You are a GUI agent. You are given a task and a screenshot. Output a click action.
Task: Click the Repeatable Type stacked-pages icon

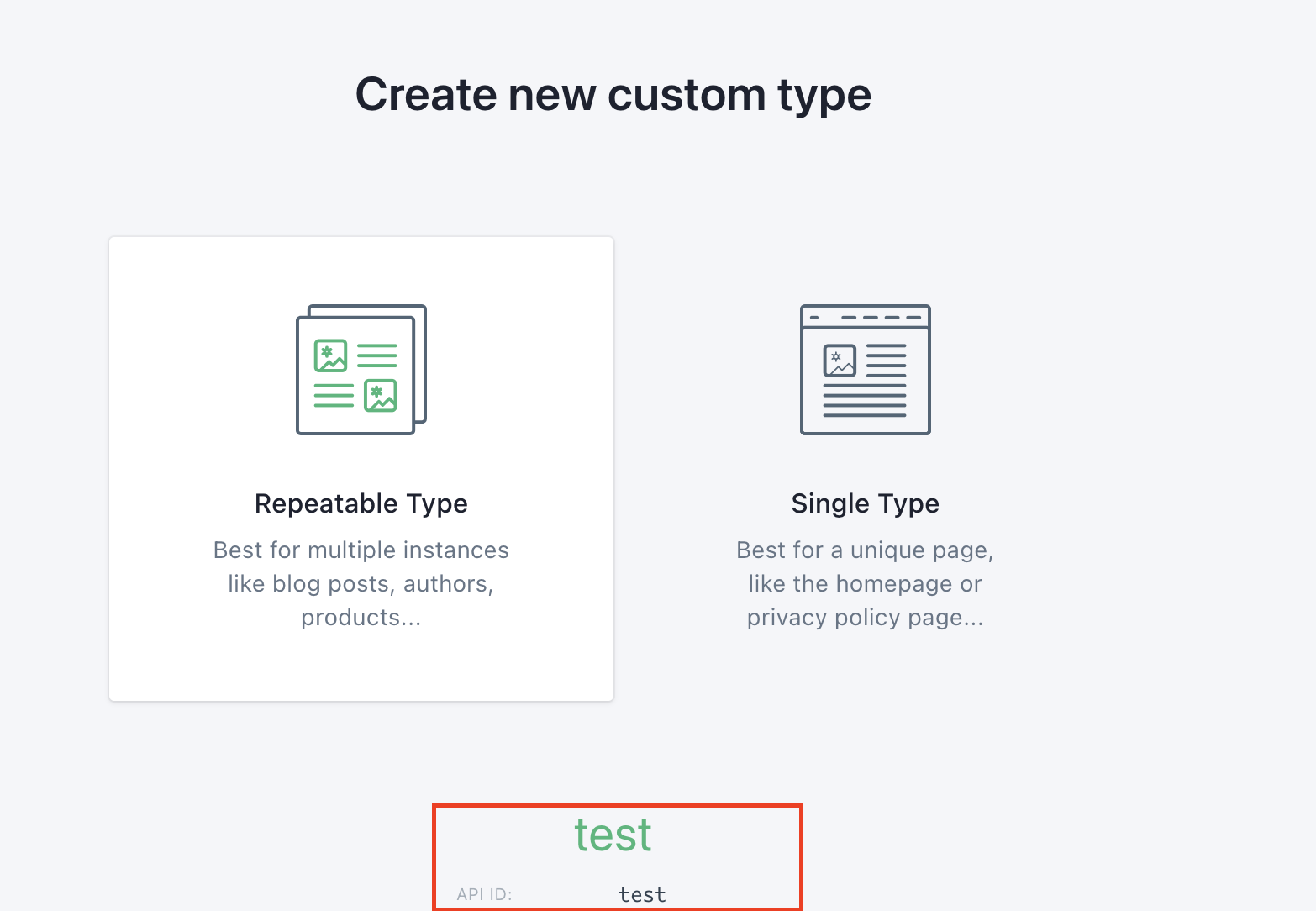point(361,370)
